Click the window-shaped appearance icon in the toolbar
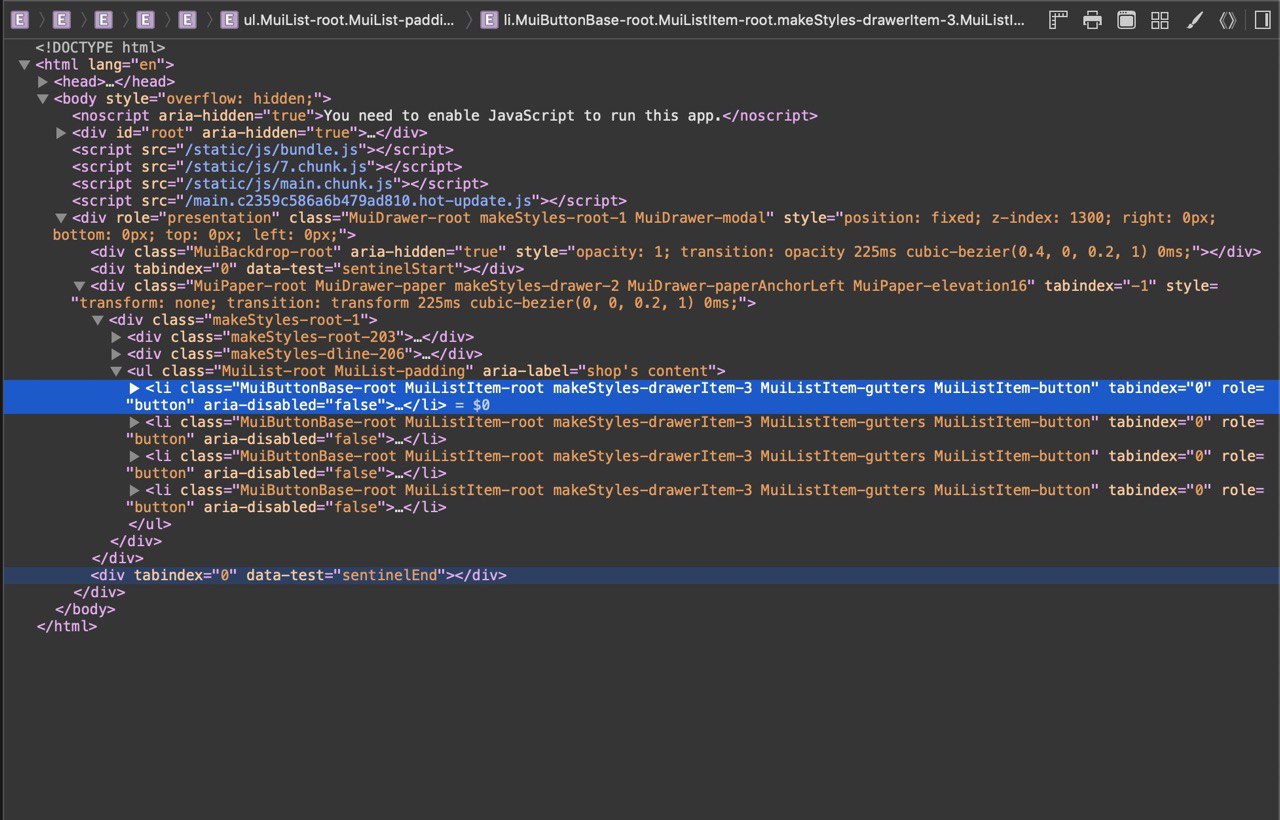This screenshot has width=1280, height=820. [x=1126, y=19]
